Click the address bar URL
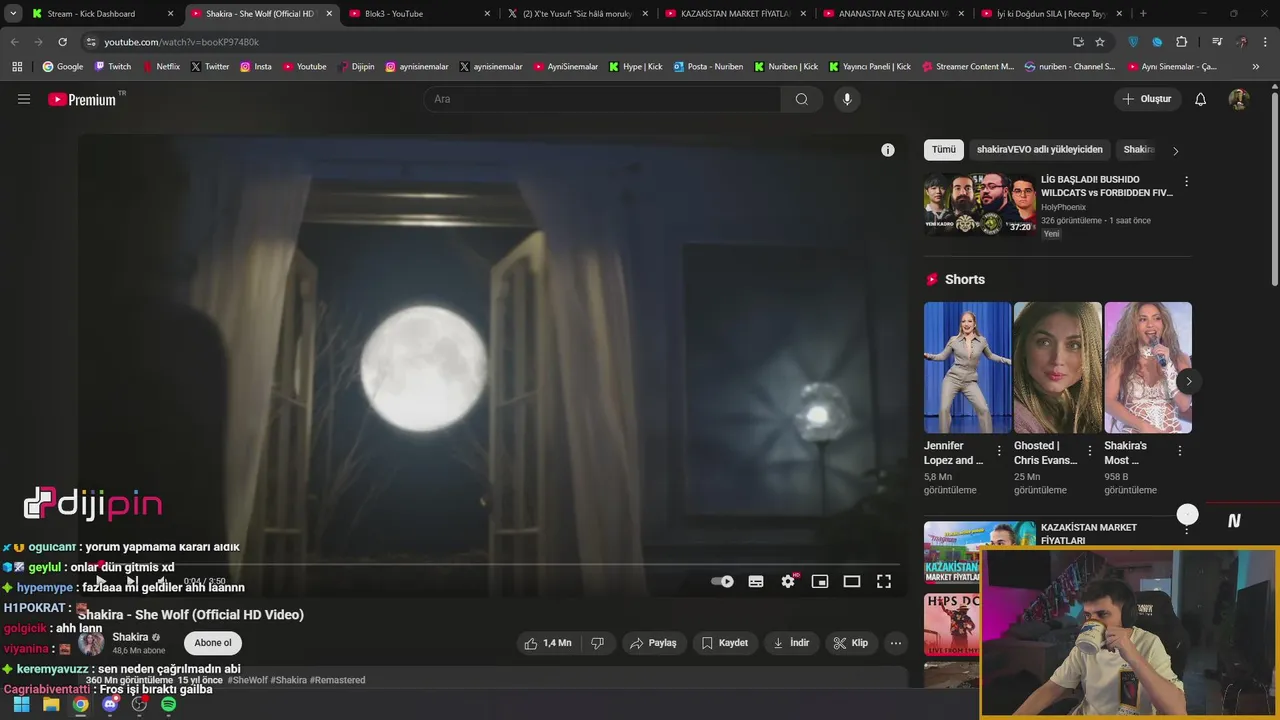Screen dimensions: 1280x720 click(x=181, y=42)
